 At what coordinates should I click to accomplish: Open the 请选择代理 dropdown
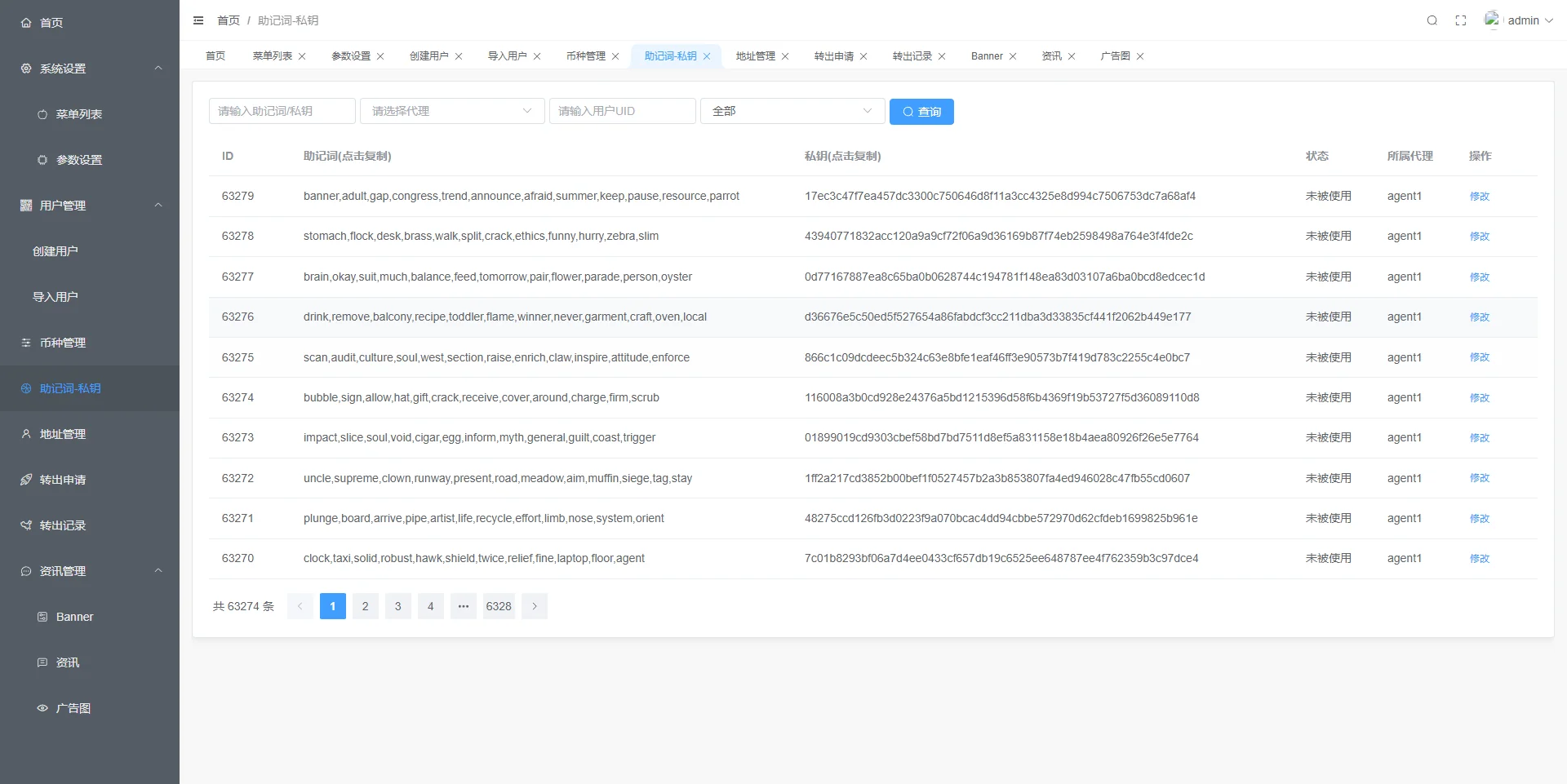(451, 111)
